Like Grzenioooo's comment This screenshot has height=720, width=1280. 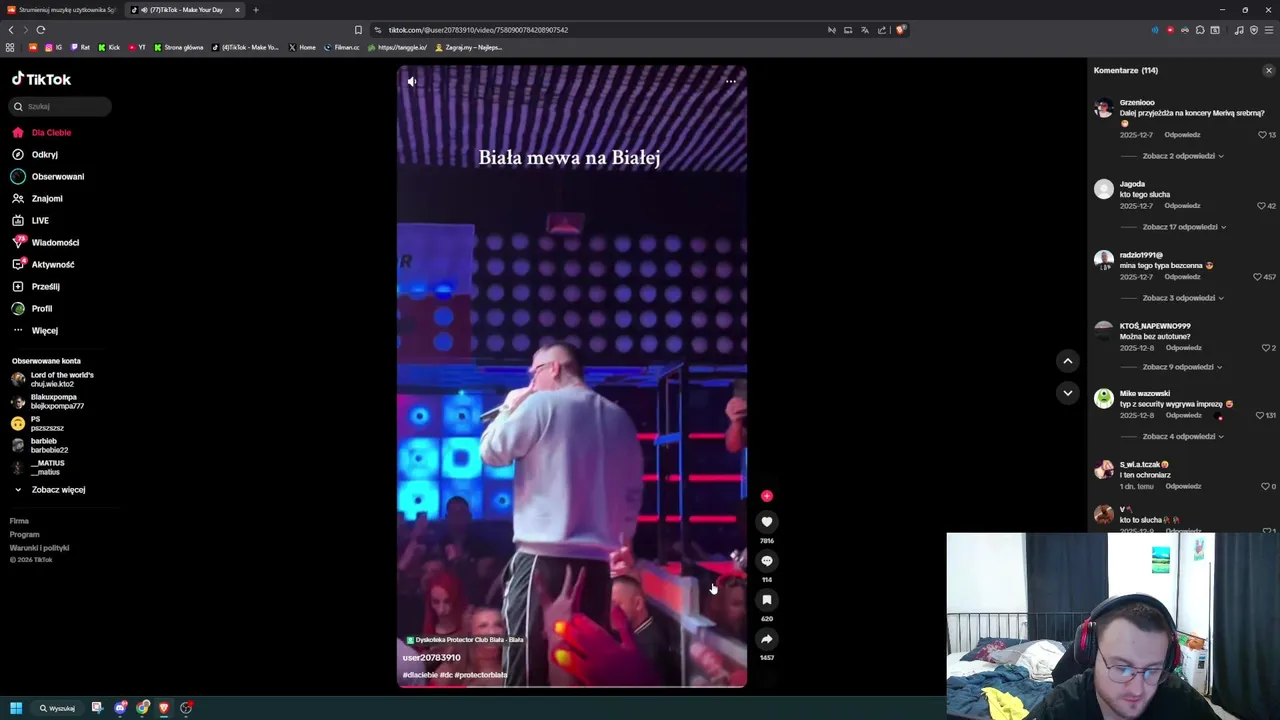pos(1262,135)
